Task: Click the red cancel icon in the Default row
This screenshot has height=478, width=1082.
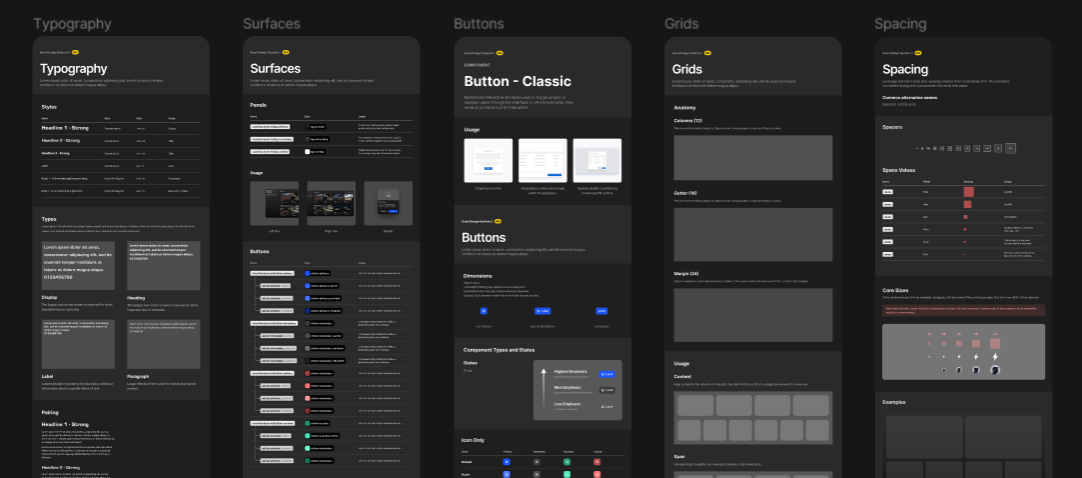Action: coord(597,461)
